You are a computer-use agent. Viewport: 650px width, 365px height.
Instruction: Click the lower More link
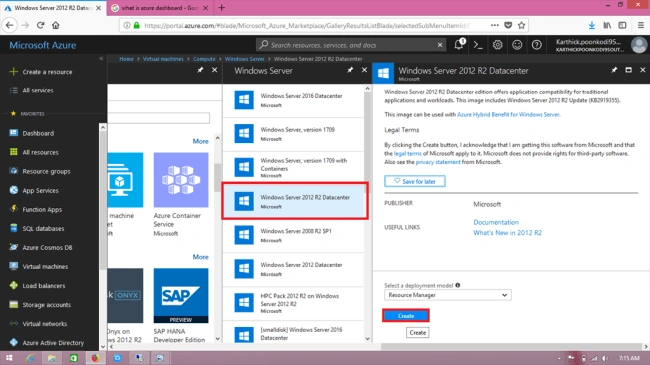click(200, 257)
